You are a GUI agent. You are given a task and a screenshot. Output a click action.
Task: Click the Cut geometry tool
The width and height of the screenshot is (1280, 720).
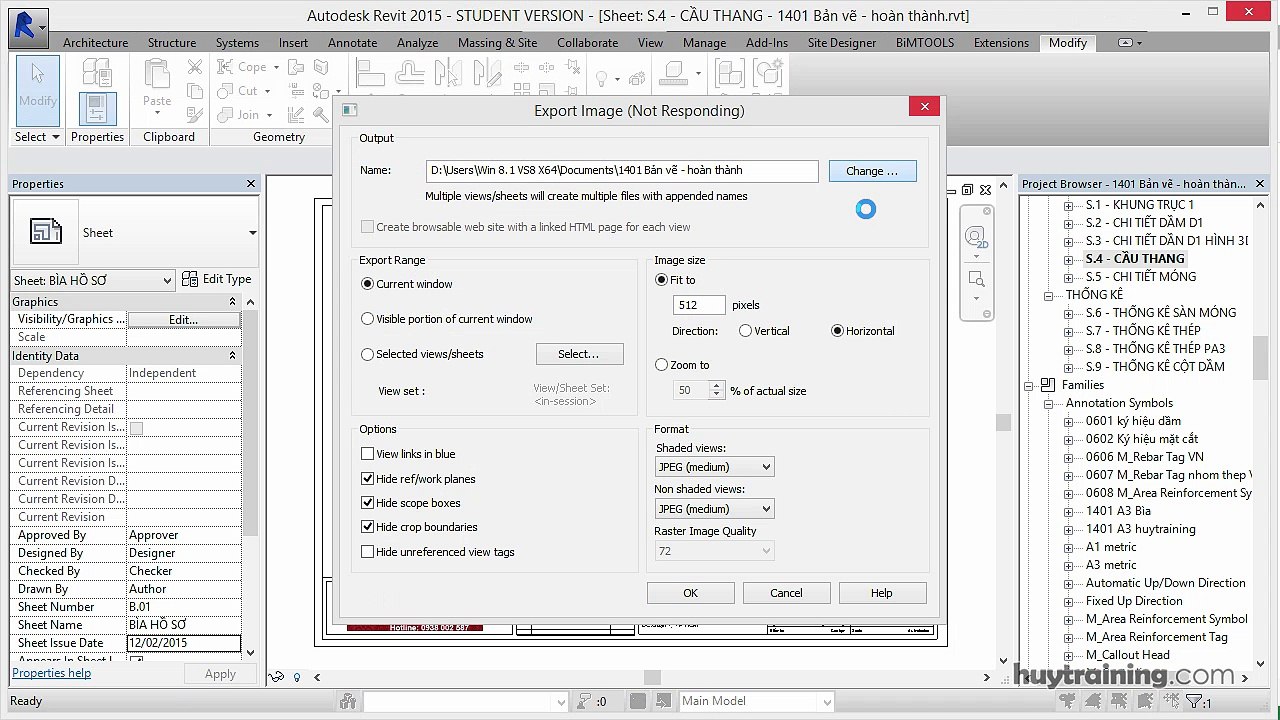pyautogui.click(x=243, y=91)
